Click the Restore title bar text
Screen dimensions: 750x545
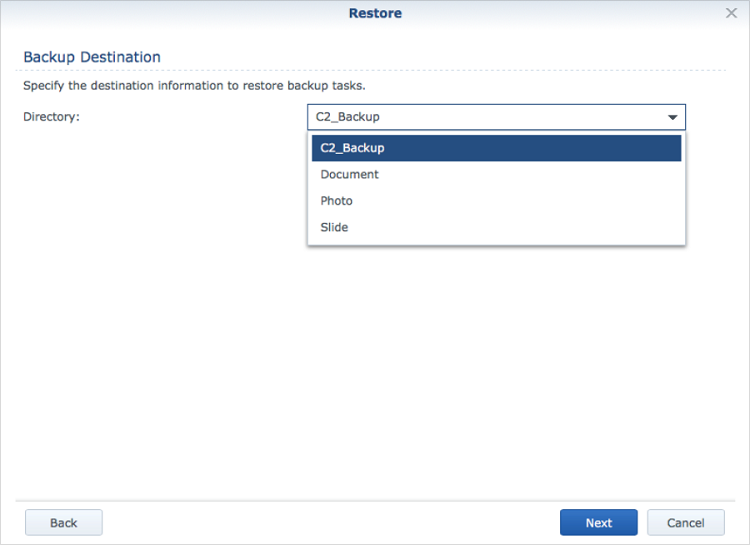click(x=375, y=13)
